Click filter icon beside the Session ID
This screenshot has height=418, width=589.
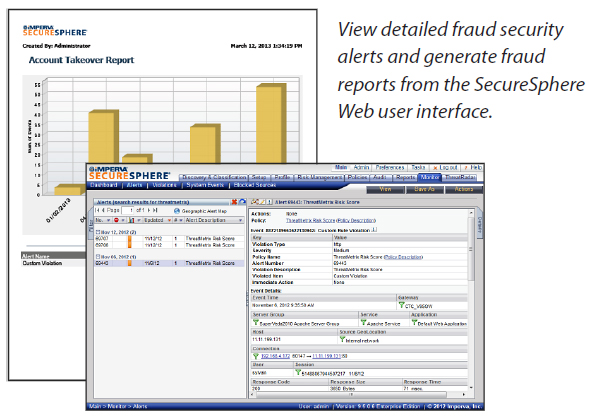[298, 373]
